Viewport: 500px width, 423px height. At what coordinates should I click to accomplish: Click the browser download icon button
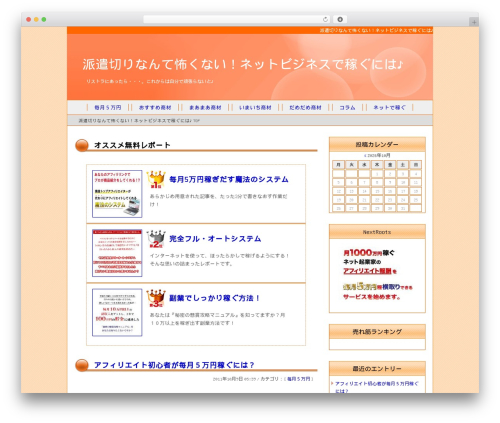coord(340,19)
